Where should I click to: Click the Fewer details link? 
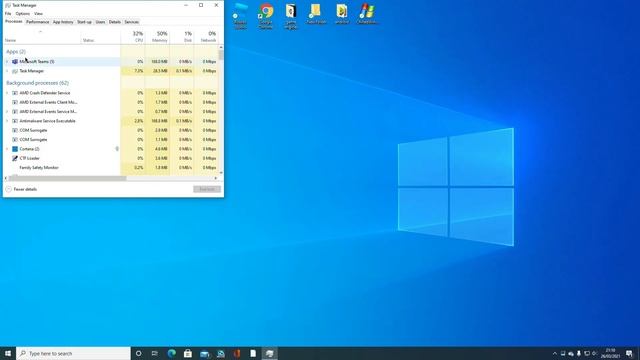pyautogui.click(x=25, y=189)
